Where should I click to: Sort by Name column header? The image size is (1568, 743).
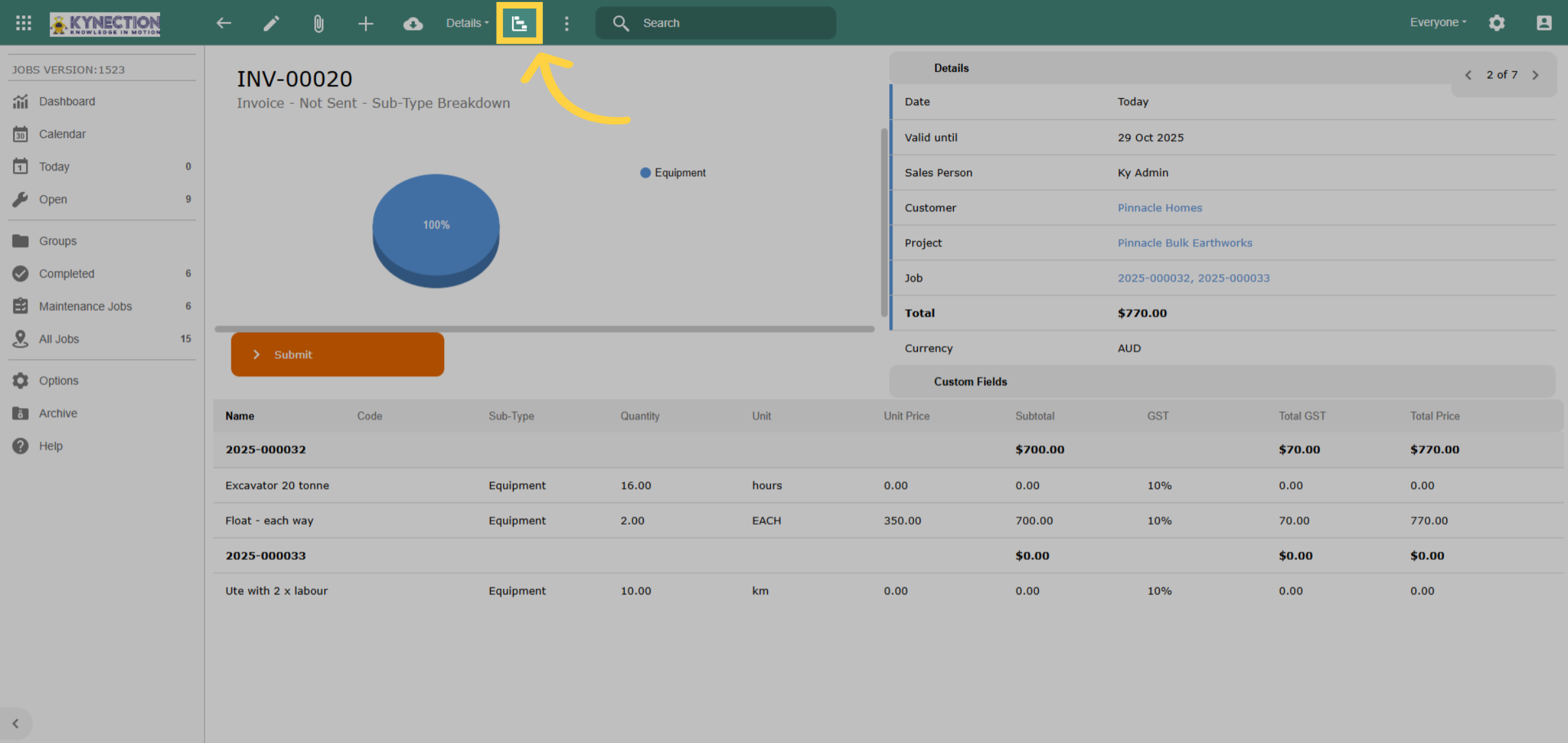coord(240,416)
